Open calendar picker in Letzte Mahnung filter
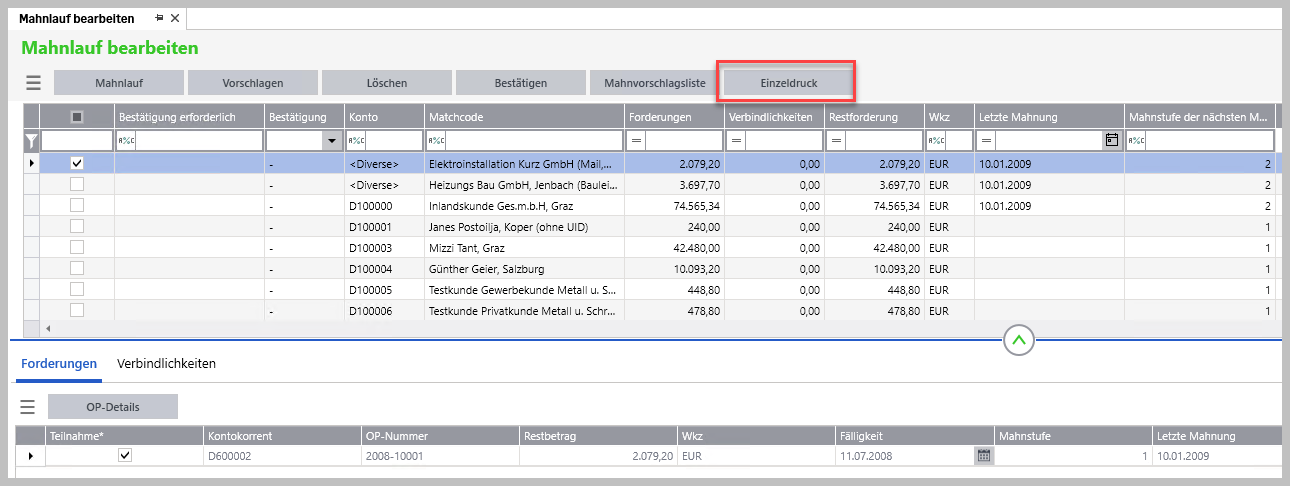The width and height of the screenshot is (1290, 486). pyautogui.click(x=1111, y=141)
